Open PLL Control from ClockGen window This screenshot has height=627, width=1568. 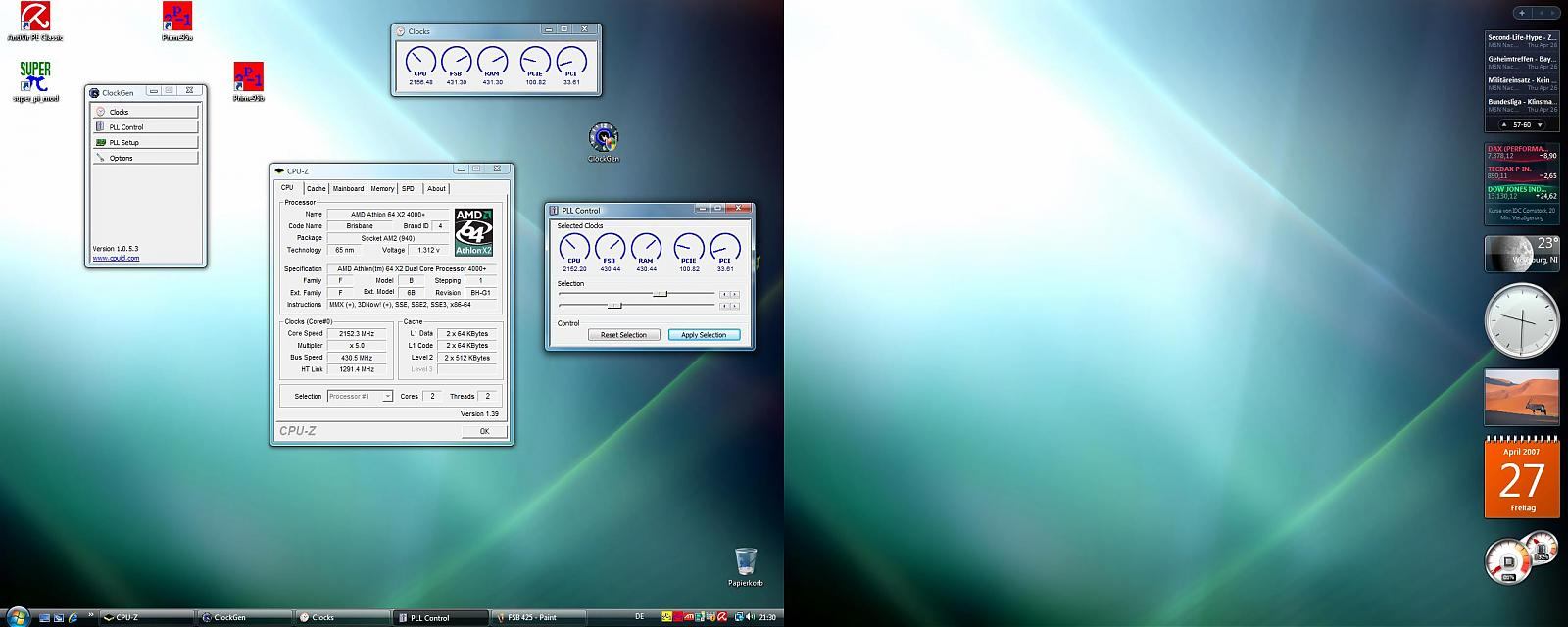coord(146,127)
